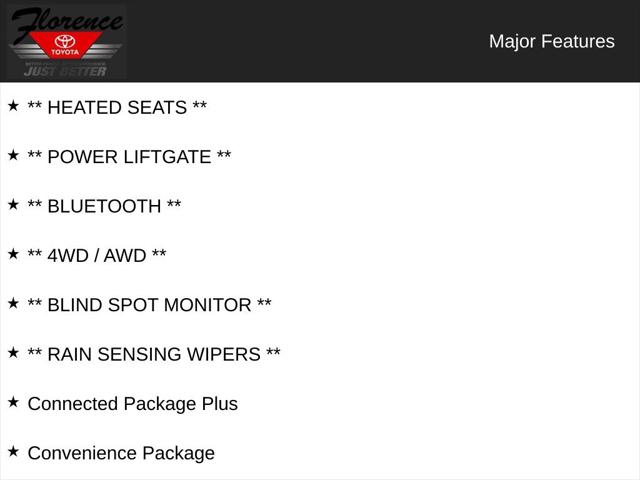
Task: Select the Major Features heading
Action: [x=552, y=42]
